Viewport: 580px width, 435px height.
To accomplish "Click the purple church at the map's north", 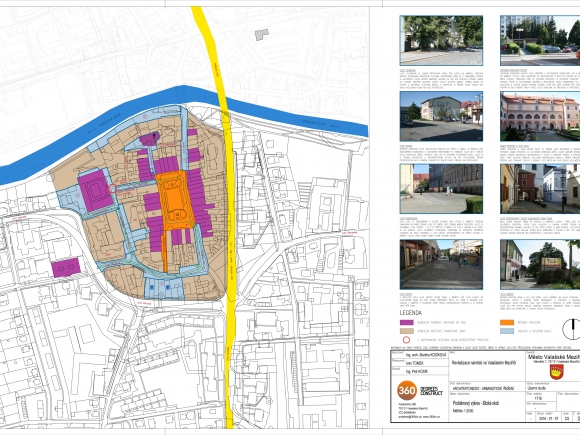I will click(x=149, y=139).
